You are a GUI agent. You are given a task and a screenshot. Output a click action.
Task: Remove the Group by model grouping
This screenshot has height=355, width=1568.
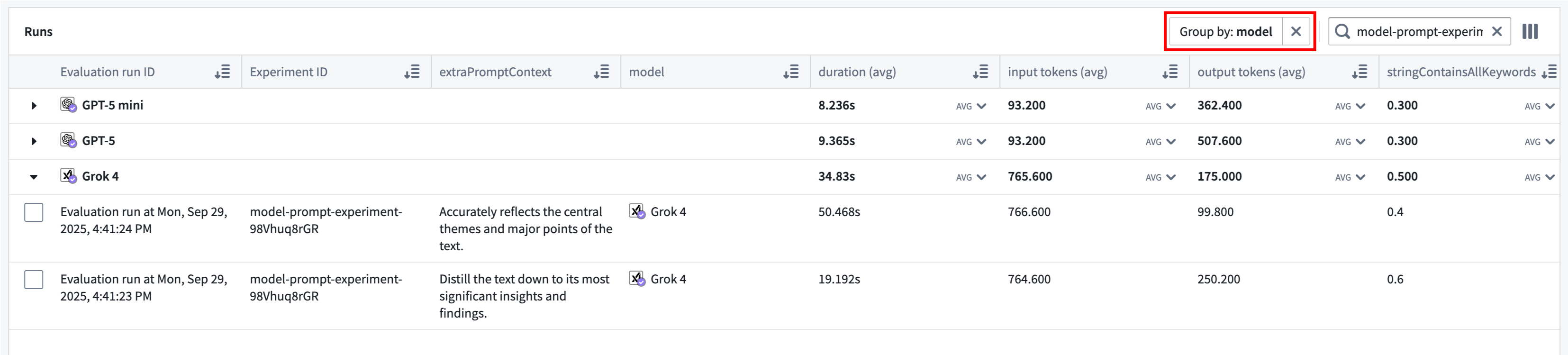click(1296, 32)
